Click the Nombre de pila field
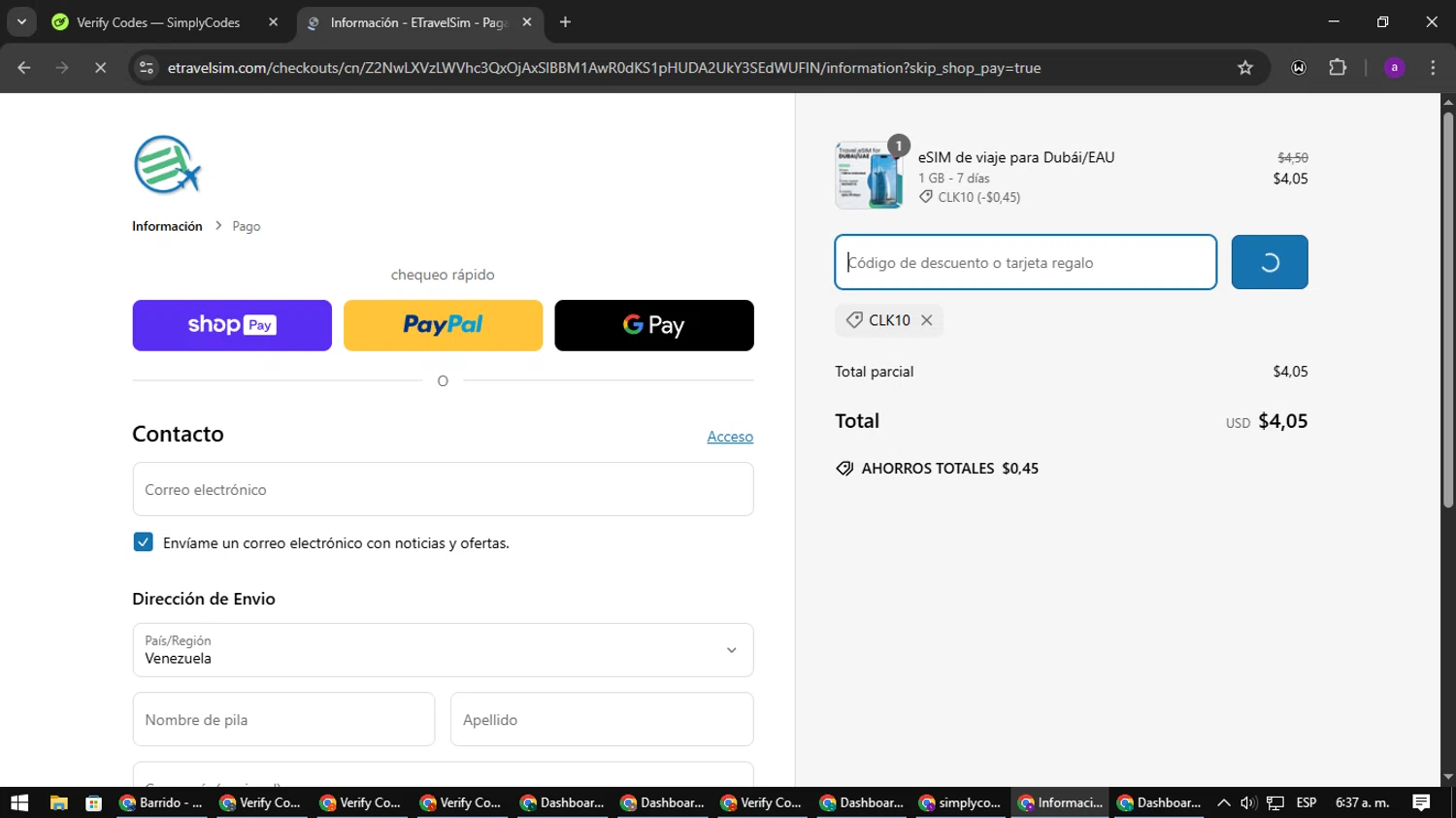The width and height of the screenshot is (1456, 818). tap(283, 719)
